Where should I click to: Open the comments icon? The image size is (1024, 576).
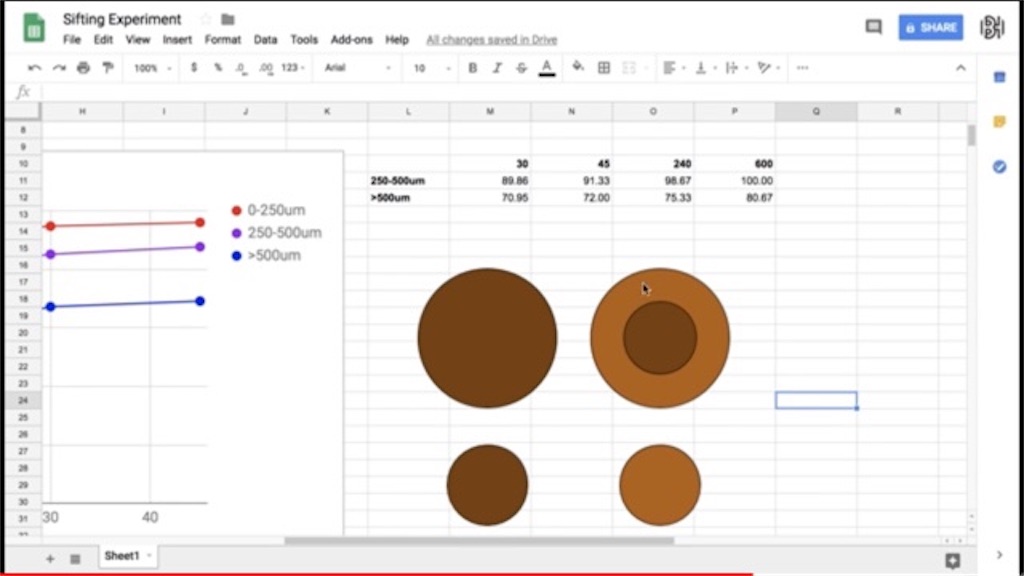point(874,27)
